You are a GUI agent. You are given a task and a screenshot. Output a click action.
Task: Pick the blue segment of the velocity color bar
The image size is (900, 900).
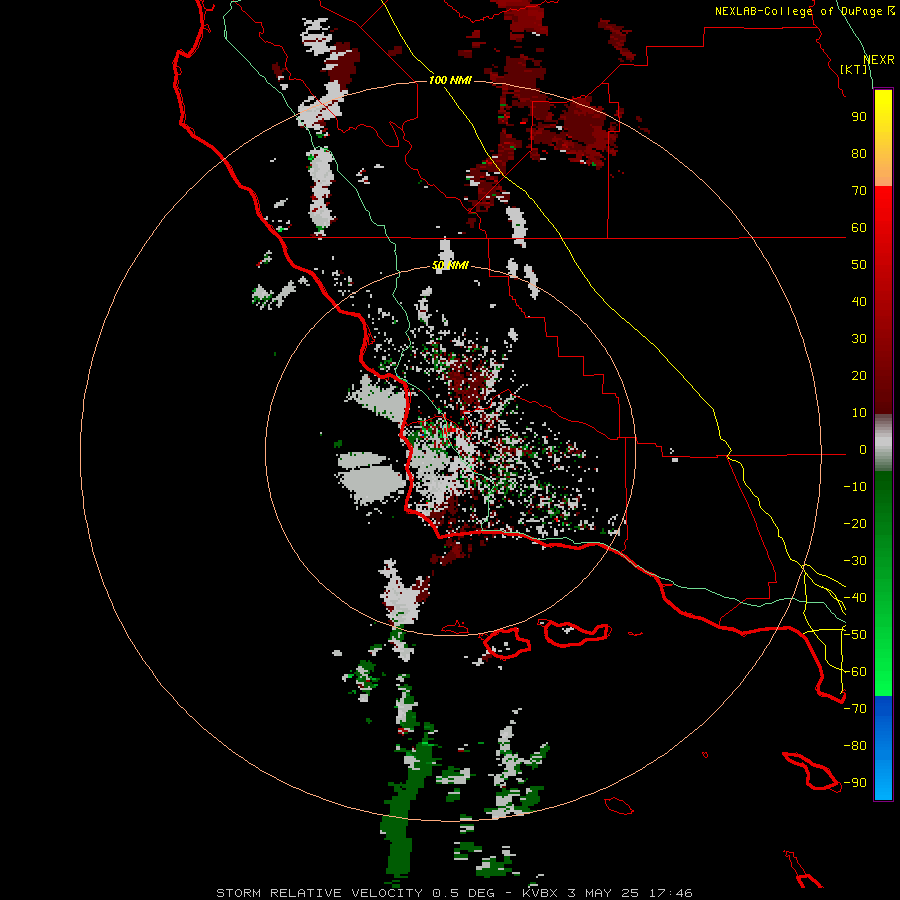[x=883, y=748]
